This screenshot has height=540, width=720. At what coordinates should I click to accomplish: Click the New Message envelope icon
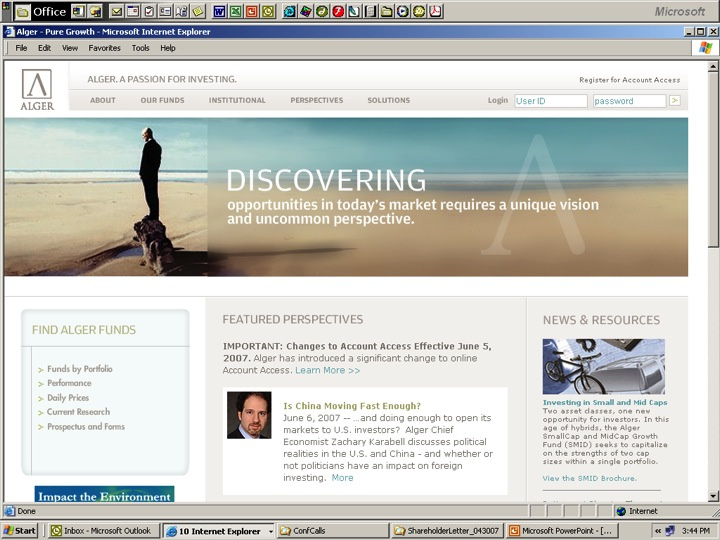pos(117,11)
